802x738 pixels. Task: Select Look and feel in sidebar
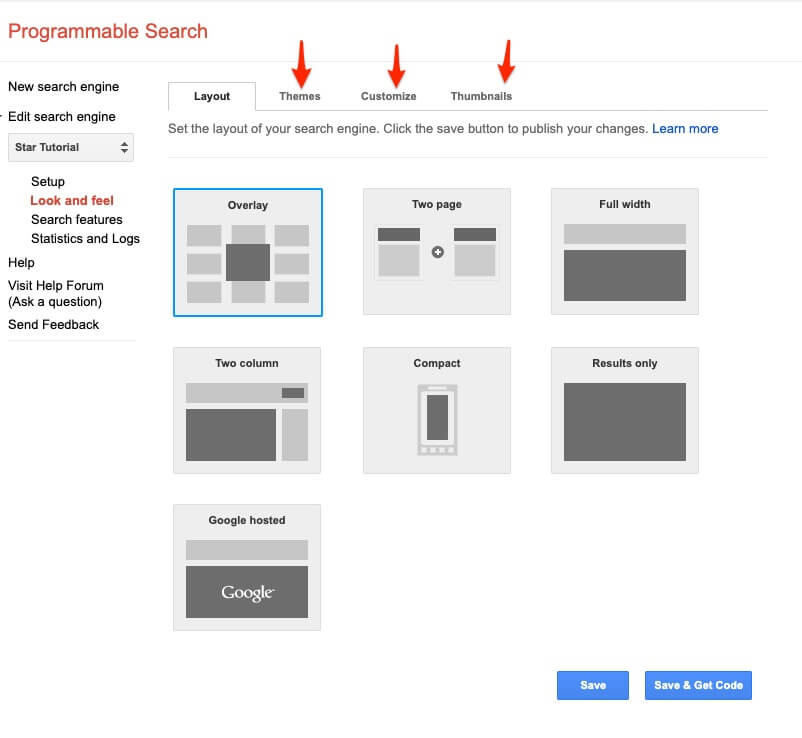(x=72, y=200)
